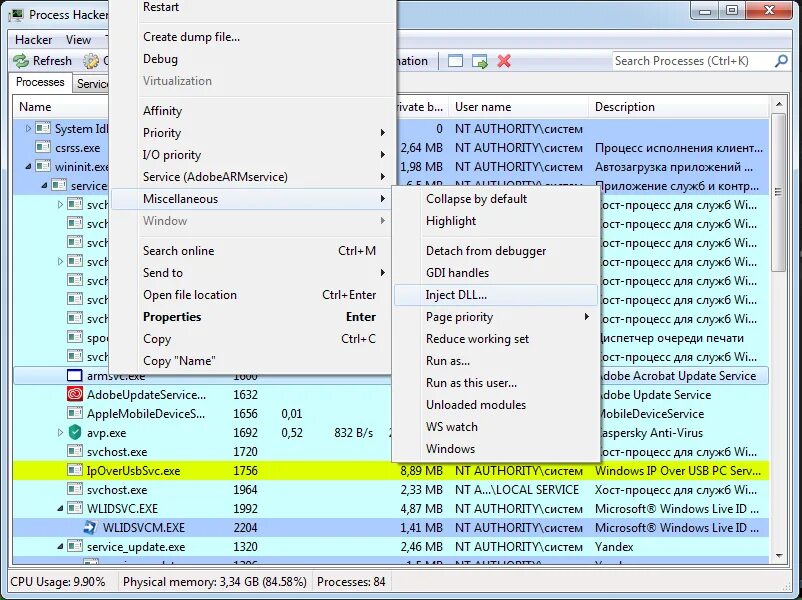
Task: Select Highlight in the submenu
Action: (x=496, y=221)
